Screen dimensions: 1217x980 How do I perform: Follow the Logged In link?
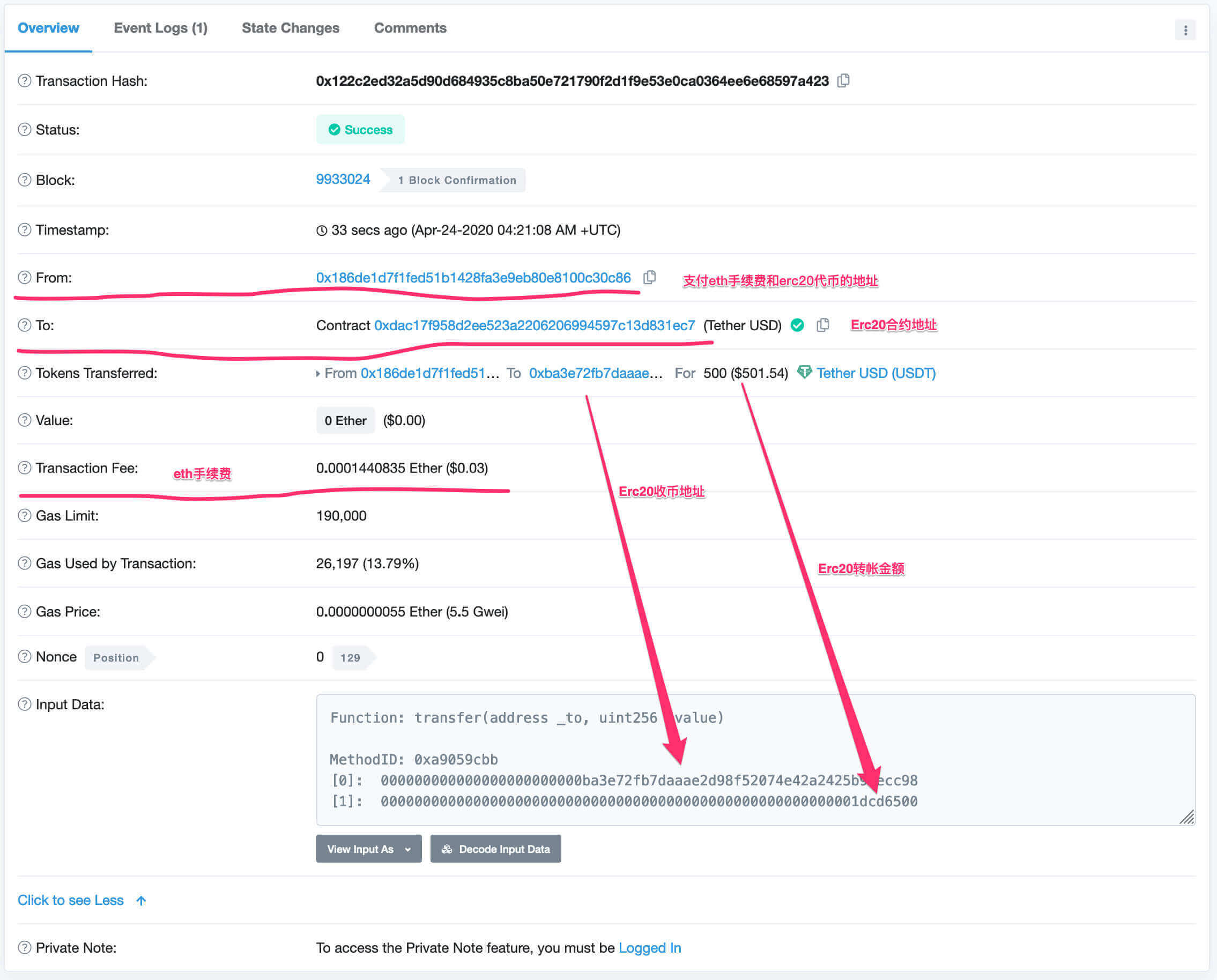click(649, 947)
